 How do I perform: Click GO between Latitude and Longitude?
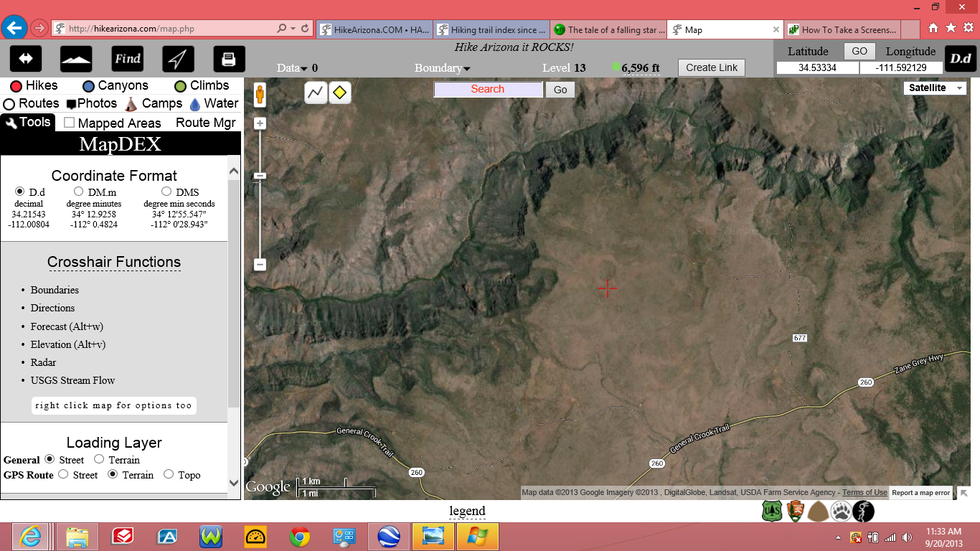pos(859,51)
